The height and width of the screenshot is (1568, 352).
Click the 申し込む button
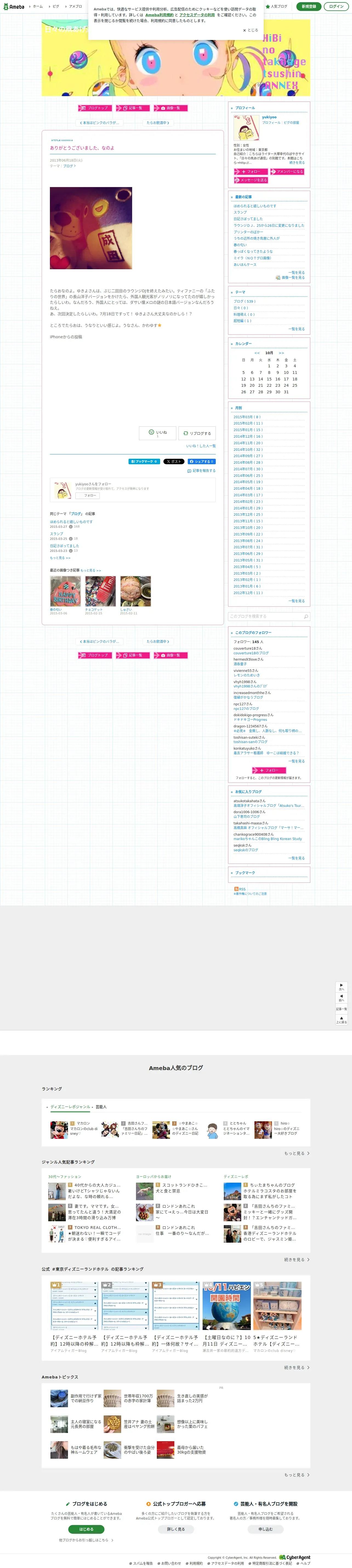[x=266, y=1529]
